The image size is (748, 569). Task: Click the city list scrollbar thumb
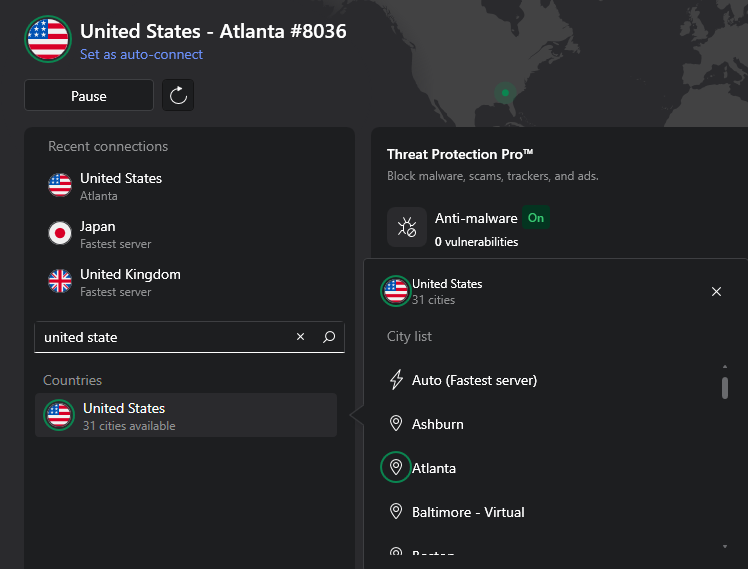tap(725, 388)
